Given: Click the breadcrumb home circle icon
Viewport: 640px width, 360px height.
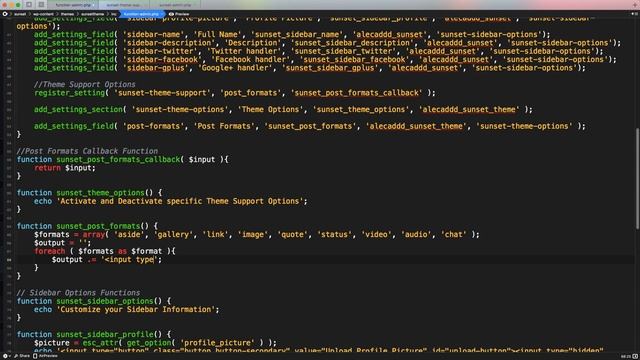Looking at the screenshot, I should tap(5, 14).
